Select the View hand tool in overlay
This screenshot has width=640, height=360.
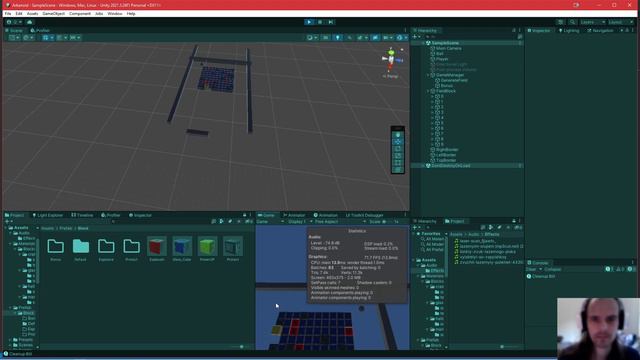pyautogui.click(x=398, y=135)
